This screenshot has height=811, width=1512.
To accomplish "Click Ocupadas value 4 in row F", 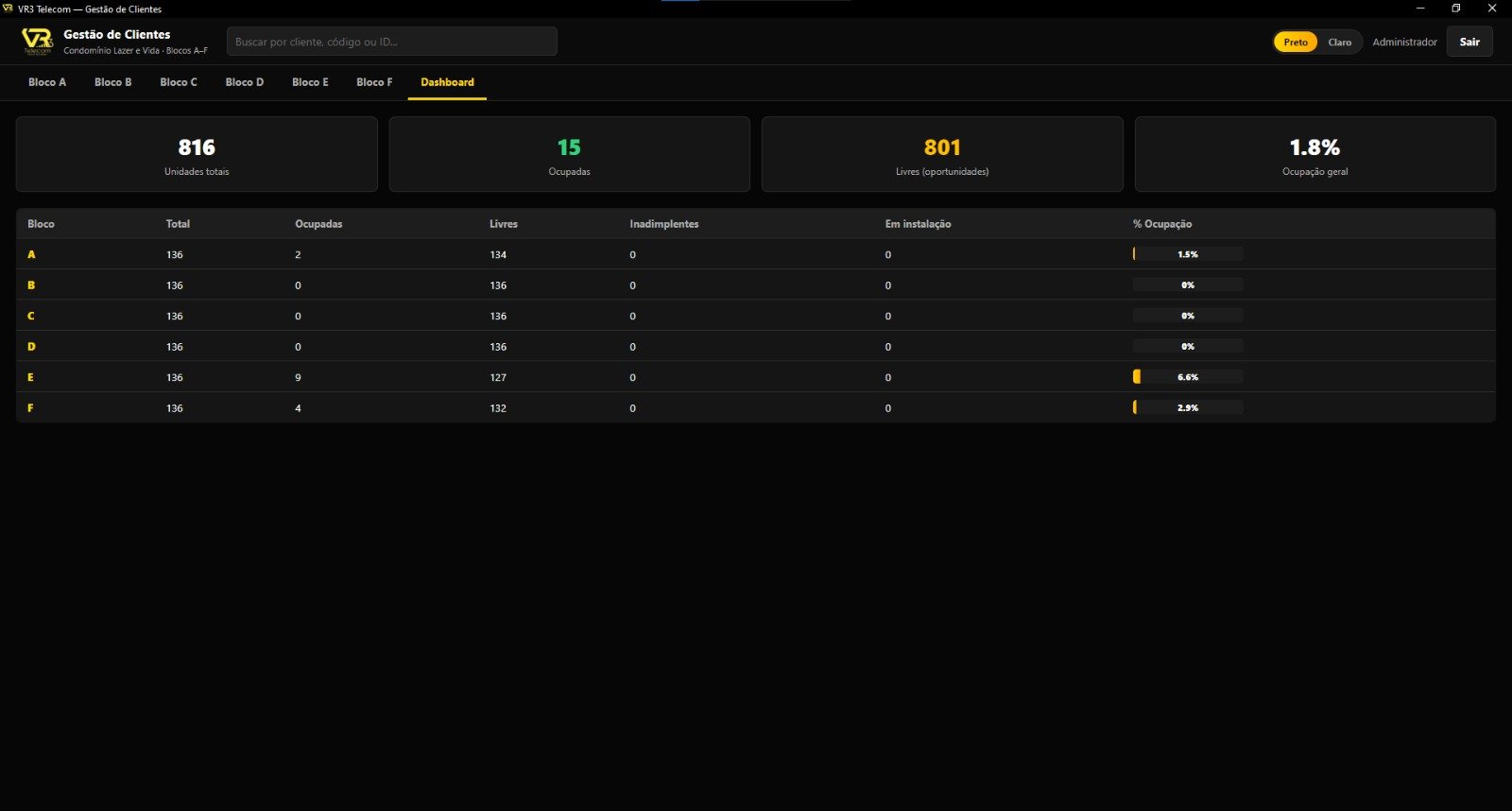I will tap(298, 407).
